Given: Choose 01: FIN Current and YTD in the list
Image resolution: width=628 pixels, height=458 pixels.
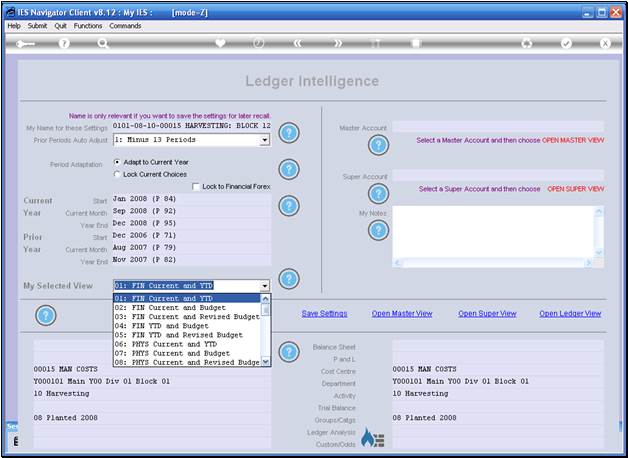Looking at the screenshot, I should tap(187, 298).
